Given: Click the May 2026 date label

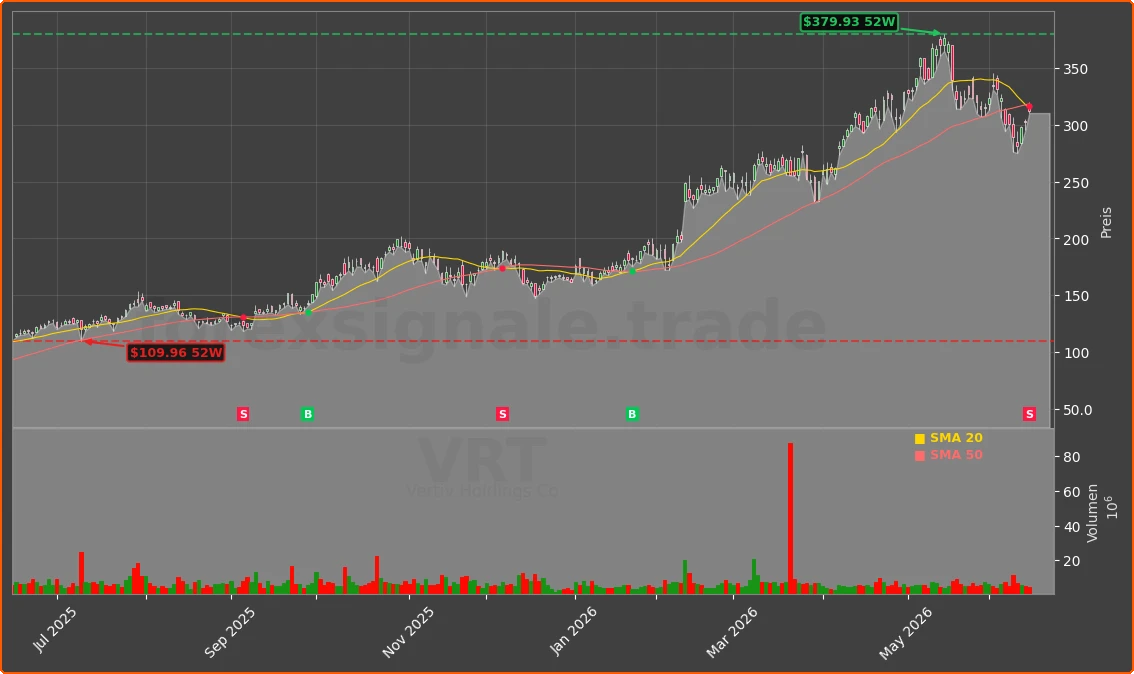Looking at the screenshot, I should coord(905,634).
